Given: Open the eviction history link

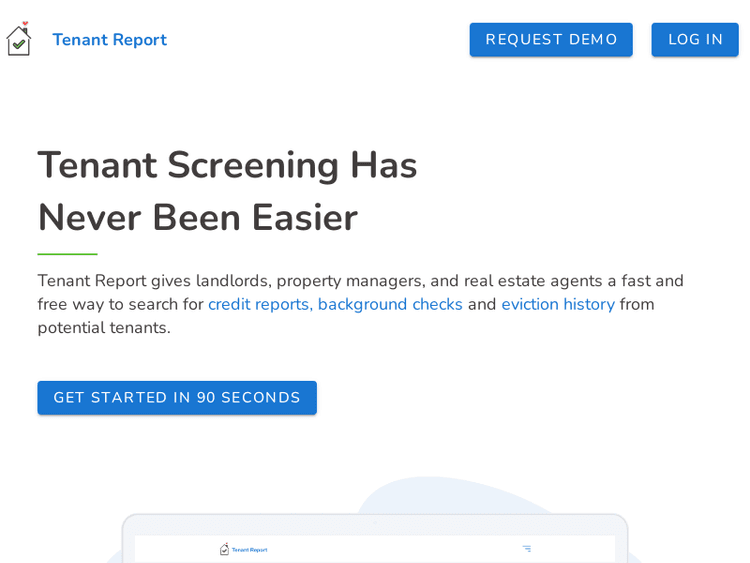Looking at the screenshot, I should [558, 304].
